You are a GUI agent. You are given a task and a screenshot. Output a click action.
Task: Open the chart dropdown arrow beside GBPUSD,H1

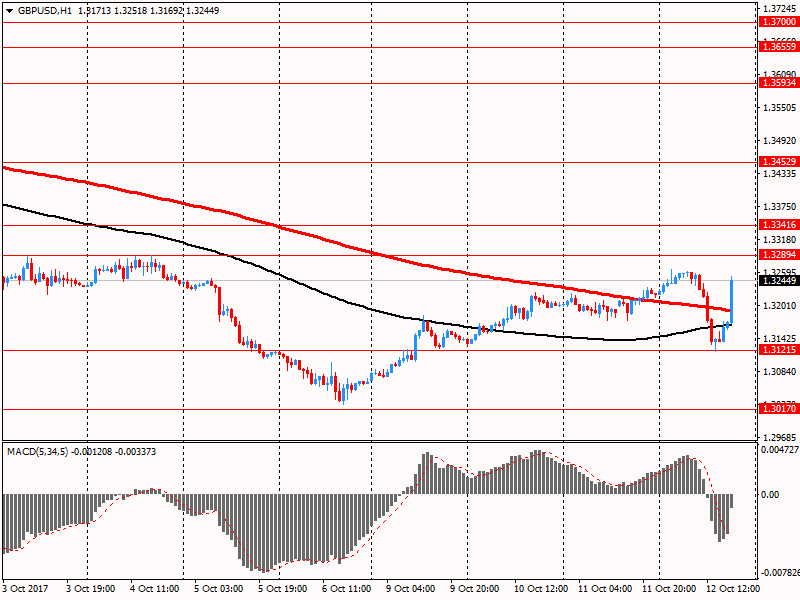[9, 11]
